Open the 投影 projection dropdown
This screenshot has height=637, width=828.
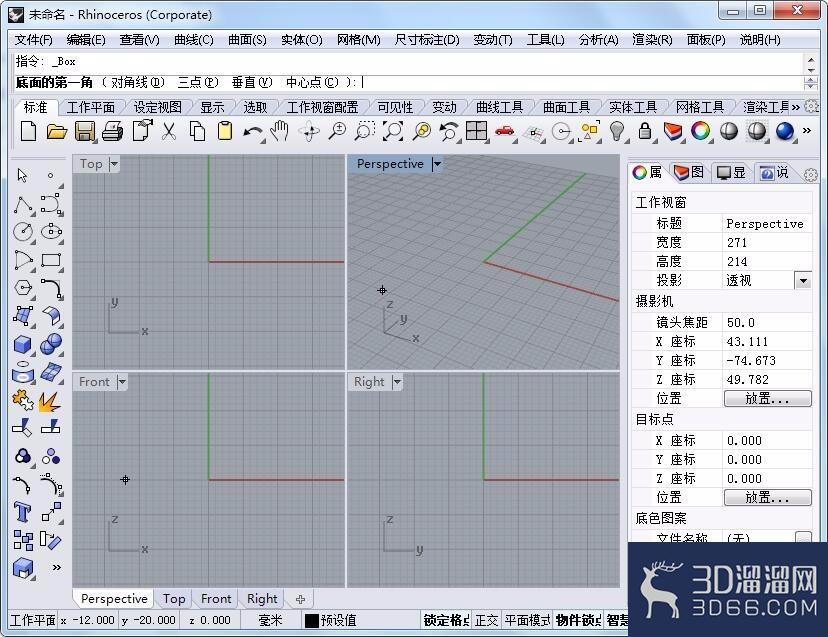803,280
